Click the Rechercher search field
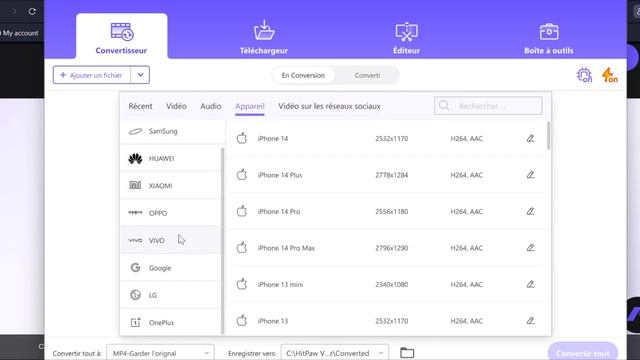Image resolution: width=640 pixels, height=360 pixels. [x=488, y=106]
